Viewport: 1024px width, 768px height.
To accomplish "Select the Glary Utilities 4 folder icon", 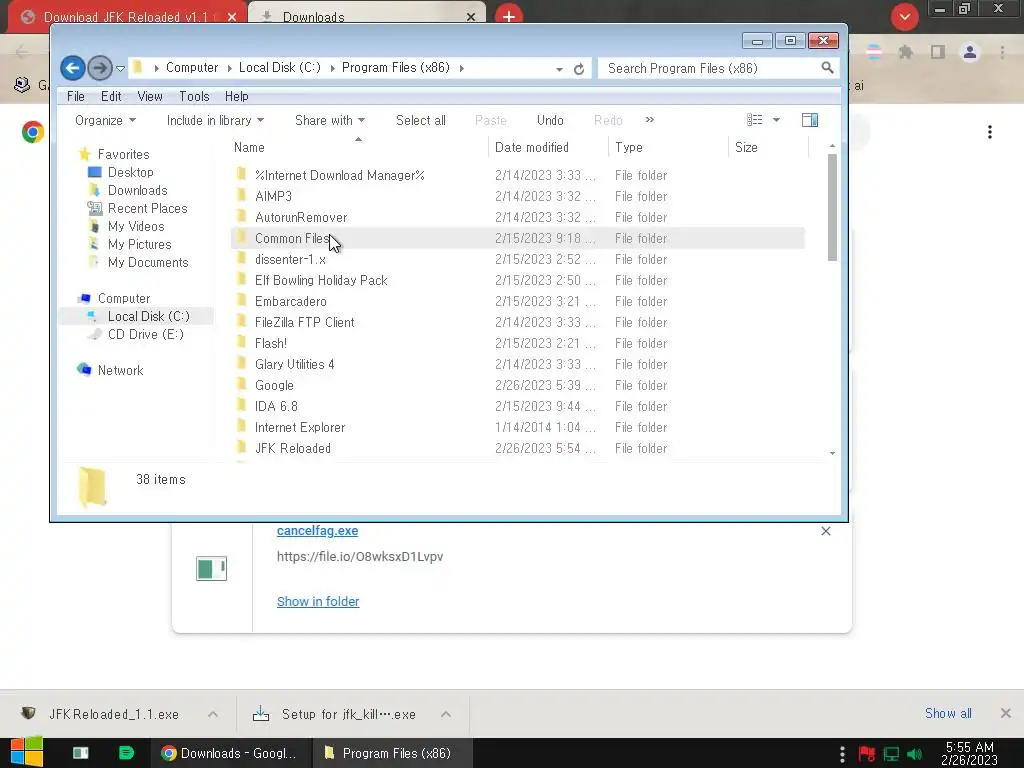I will (x=242, y=364).
